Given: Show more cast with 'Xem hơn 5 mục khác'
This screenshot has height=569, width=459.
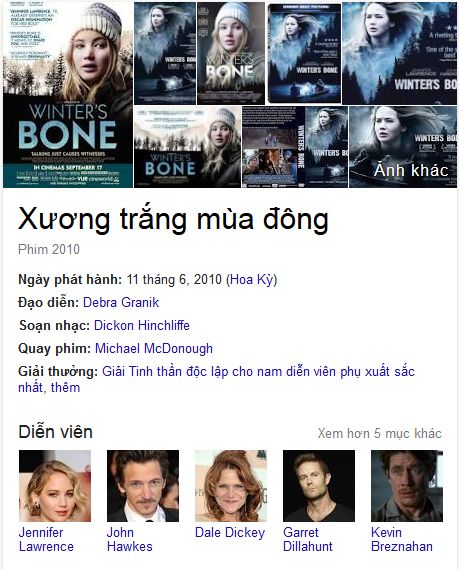Looking at the screenshot, I should [380, 433].
